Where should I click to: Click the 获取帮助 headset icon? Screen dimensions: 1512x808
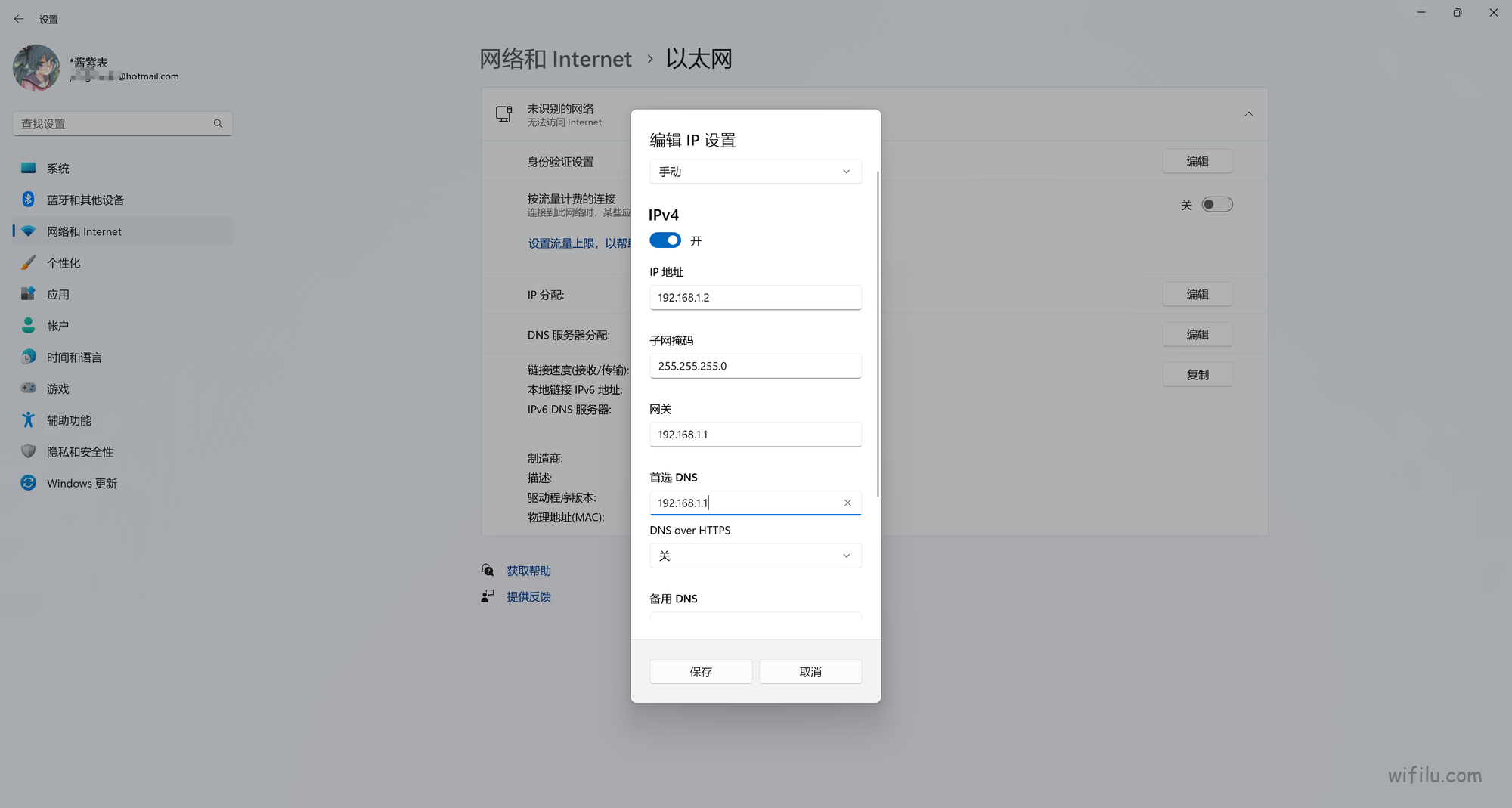(488, 570)
